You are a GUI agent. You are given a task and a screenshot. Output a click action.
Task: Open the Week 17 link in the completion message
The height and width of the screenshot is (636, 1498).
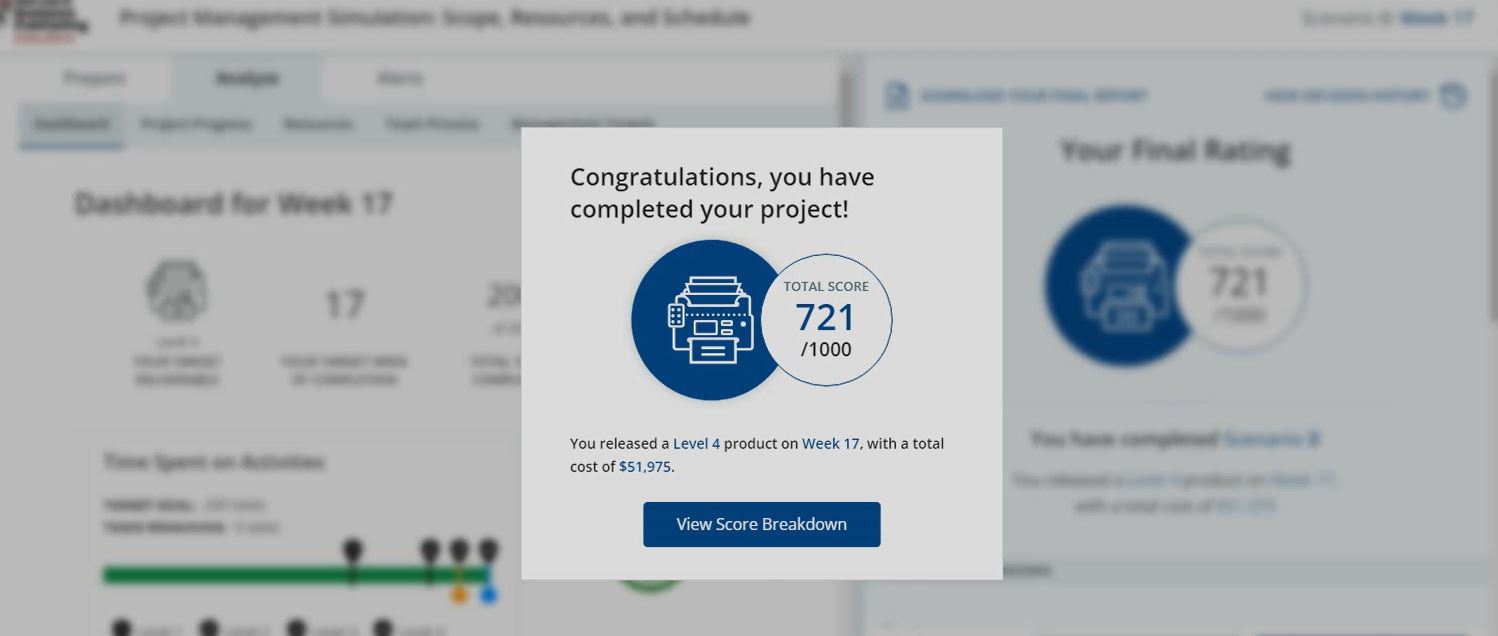coord(830,443)
